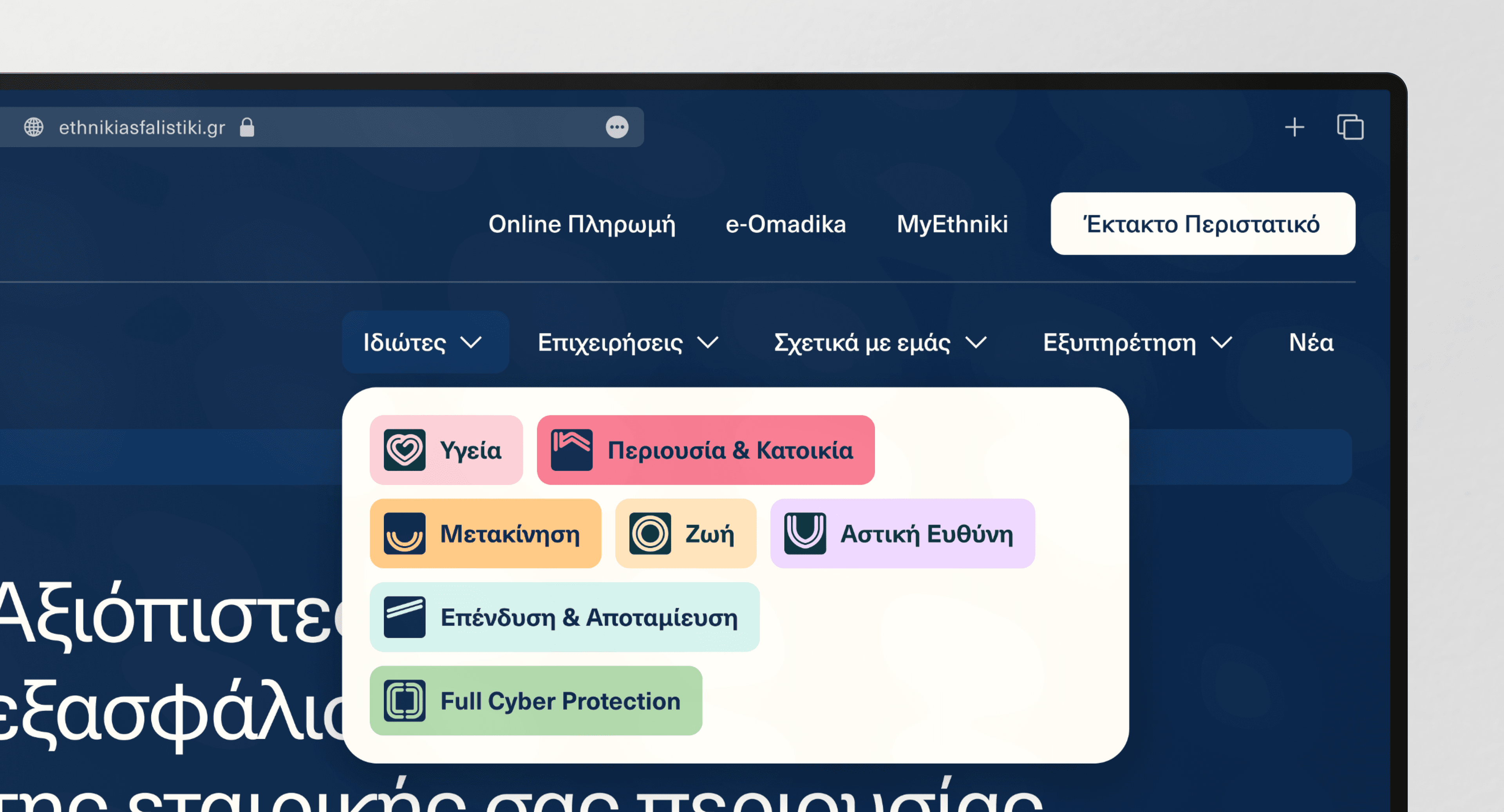This screenshot has width=1504, height=812.
Task: Click the Επένδυση & Αποταμίευση card icon
Action: (404, 617)
